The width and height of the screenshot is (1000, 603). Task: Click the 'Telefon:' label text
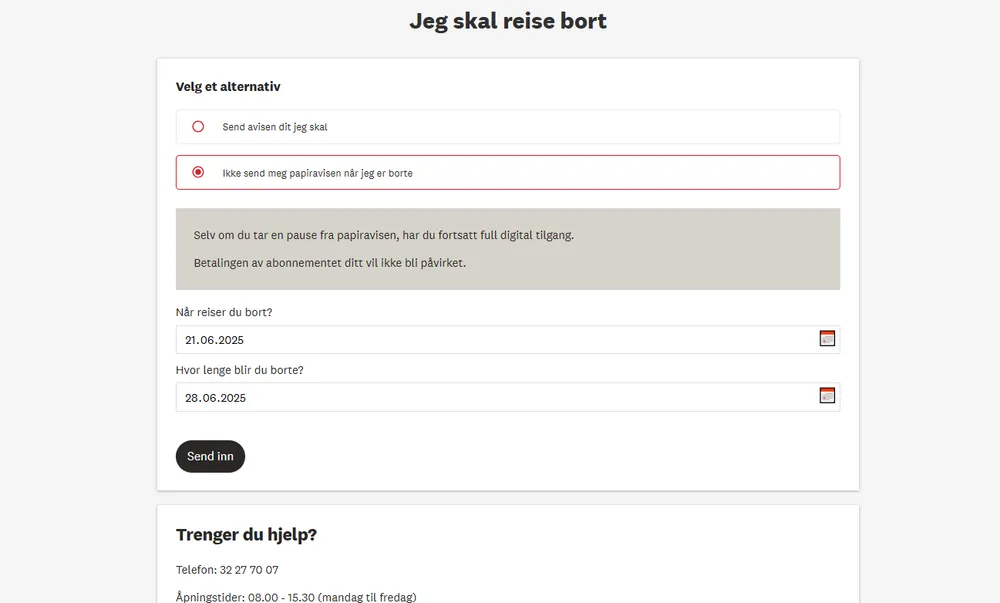(196, 570)
